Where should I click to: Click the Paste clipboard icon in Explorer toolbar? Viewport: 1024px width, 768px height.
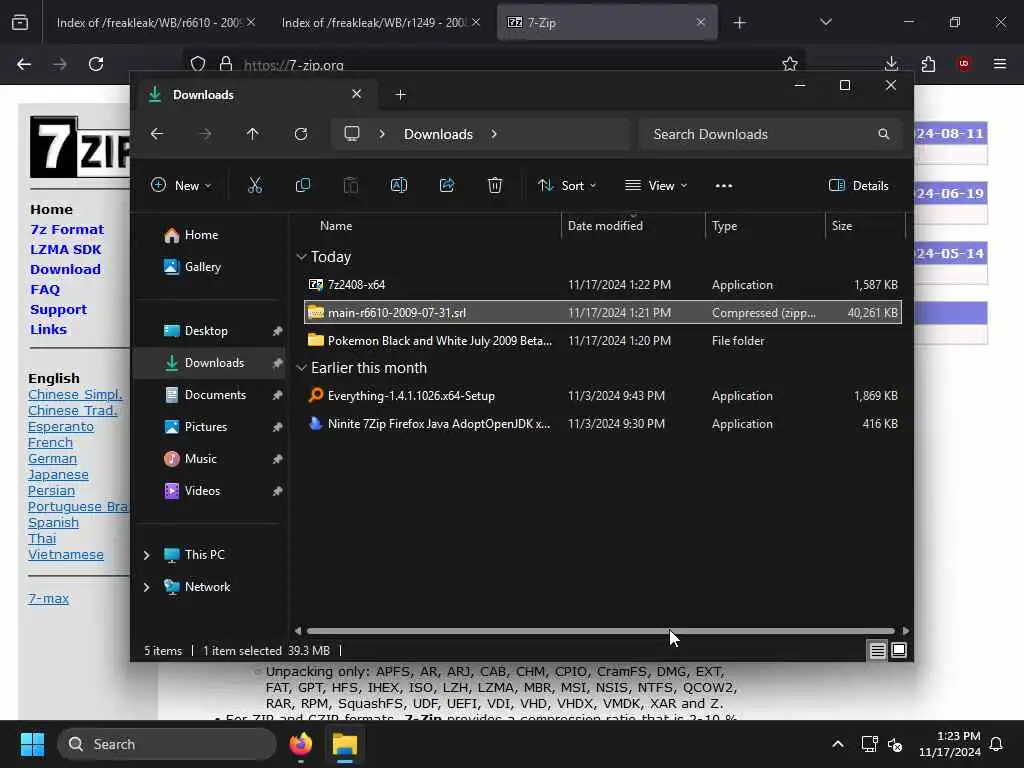click(351, 185)
